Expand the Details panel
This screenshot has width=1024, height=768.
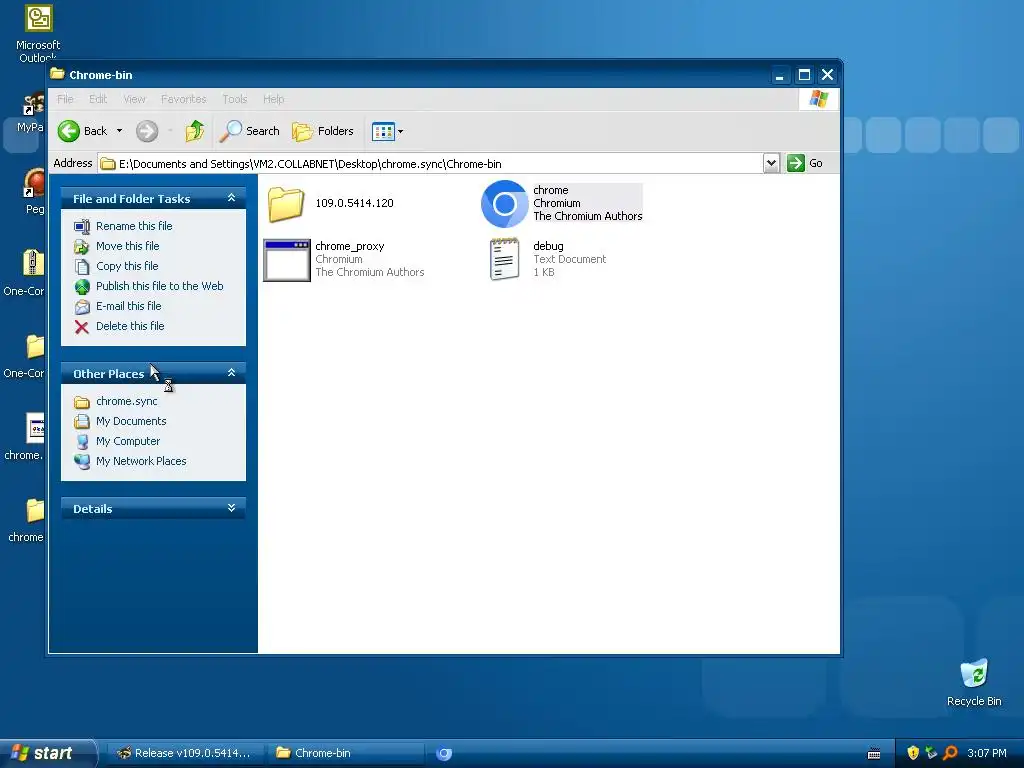click(231, 508)
